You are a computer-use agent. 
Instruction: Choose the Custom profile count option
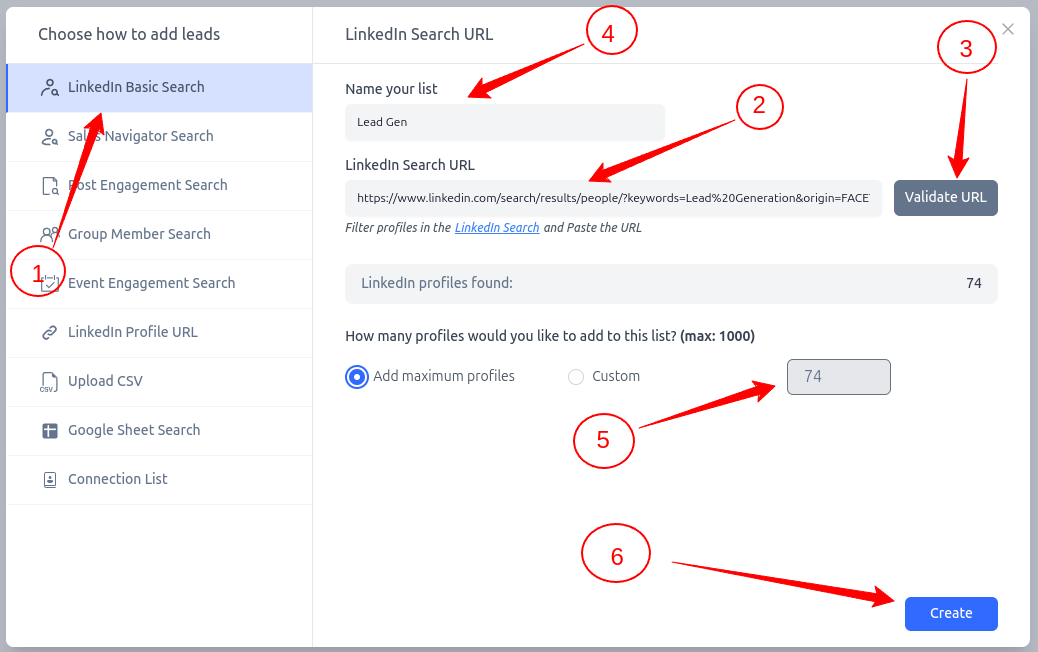(576, 376)
